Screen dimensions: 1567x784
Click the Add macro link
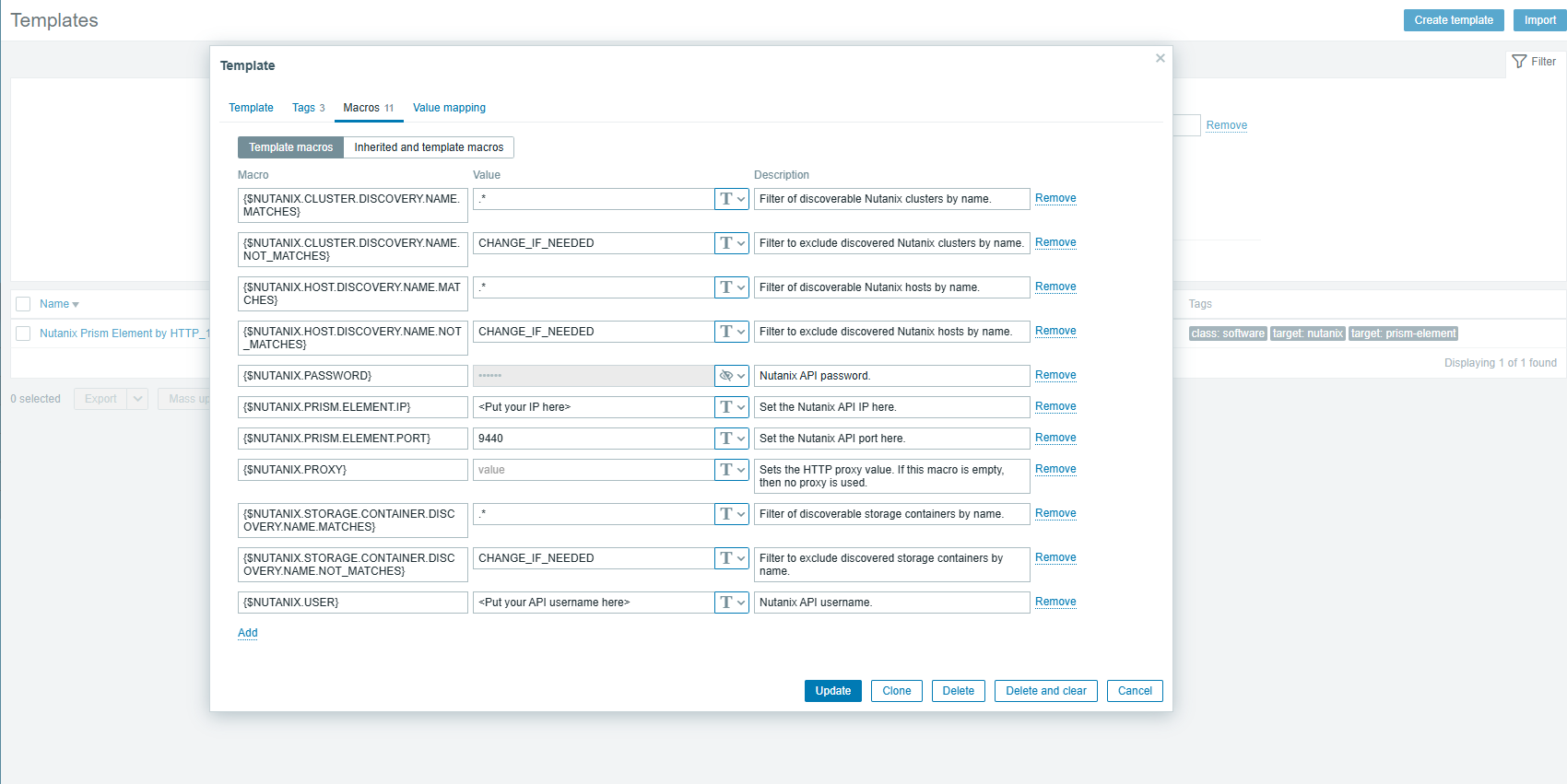click(247, 633)
